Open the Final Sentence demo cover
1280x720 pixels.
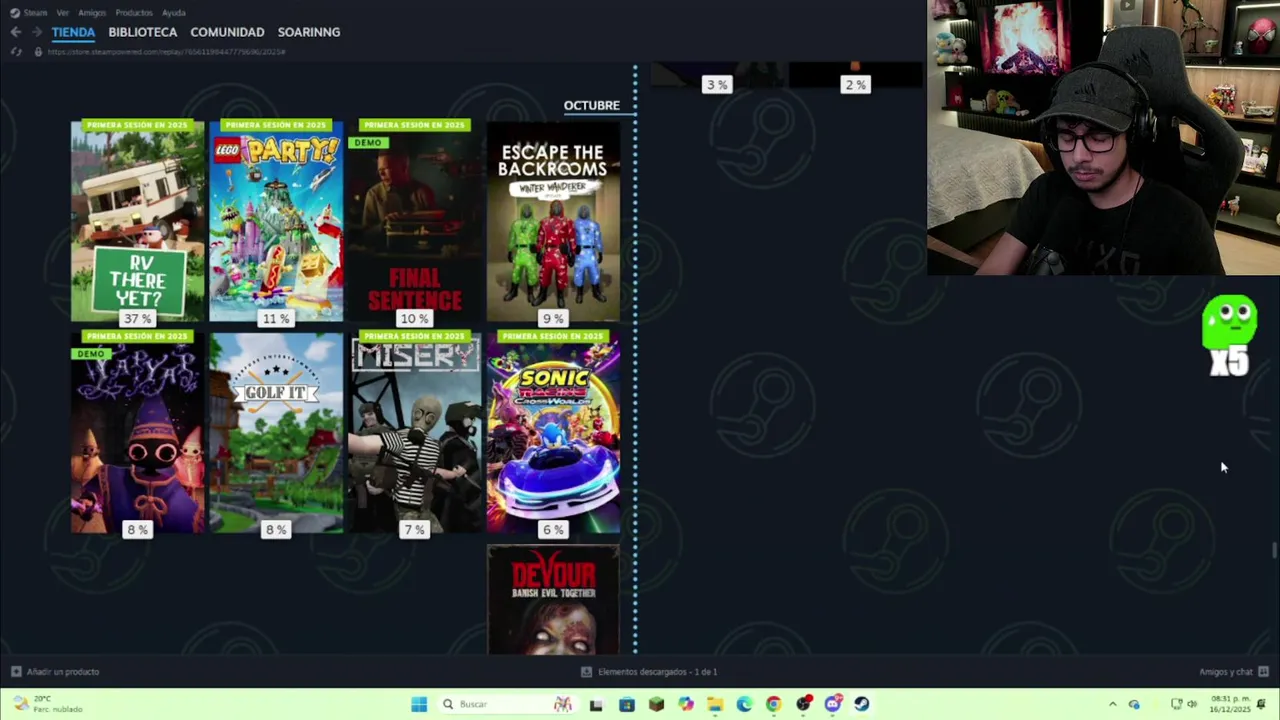click(x=414, y=221)
